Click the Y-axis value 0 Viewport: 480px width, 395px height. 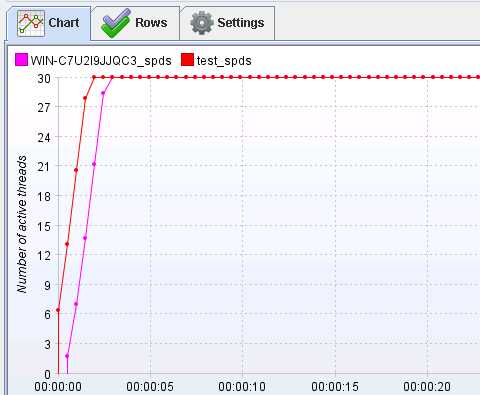point(48,374)
